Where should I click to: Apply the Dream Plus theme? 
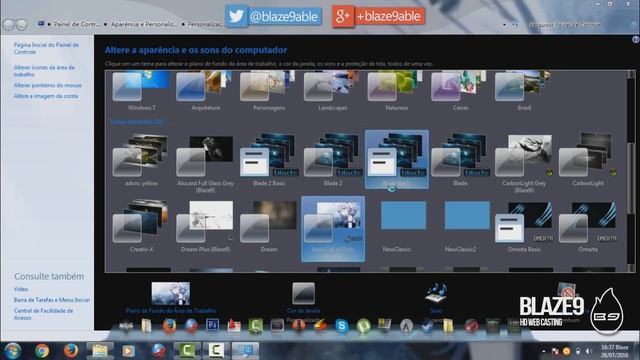tap(205, 226)
